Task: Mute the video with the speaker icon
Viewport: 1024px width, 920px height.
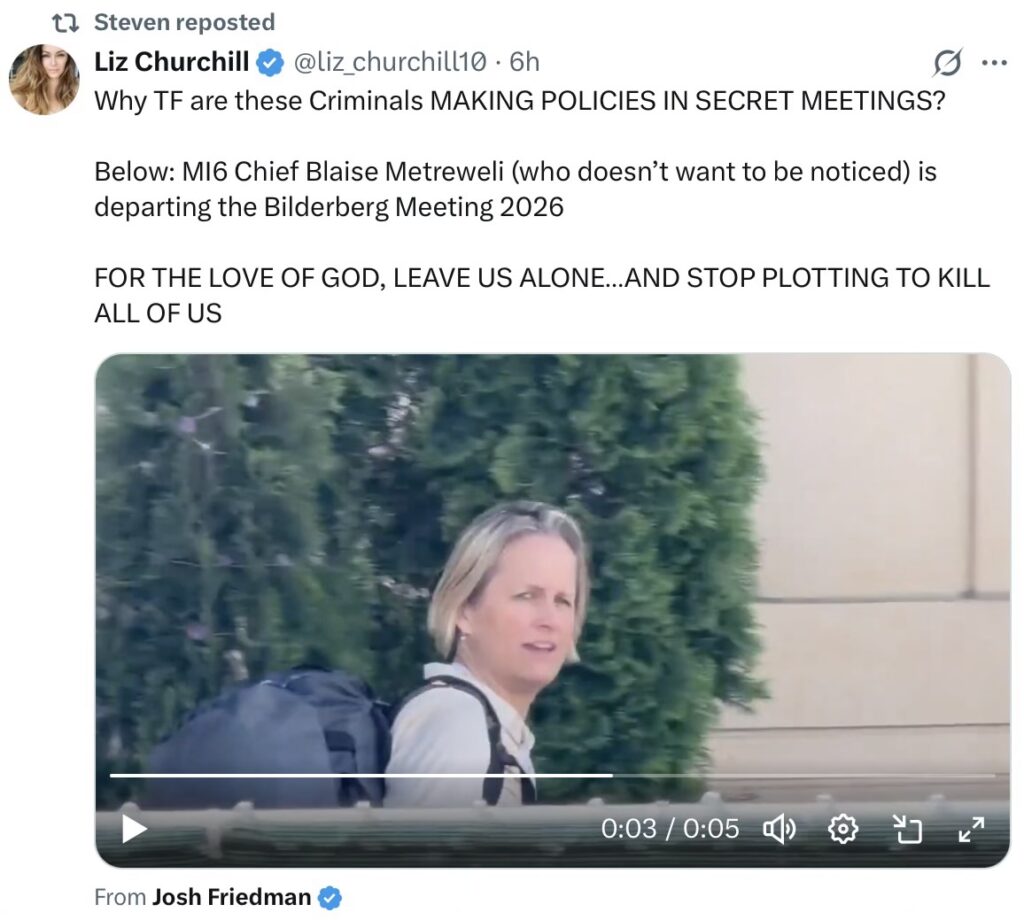Action: point(779,829)
